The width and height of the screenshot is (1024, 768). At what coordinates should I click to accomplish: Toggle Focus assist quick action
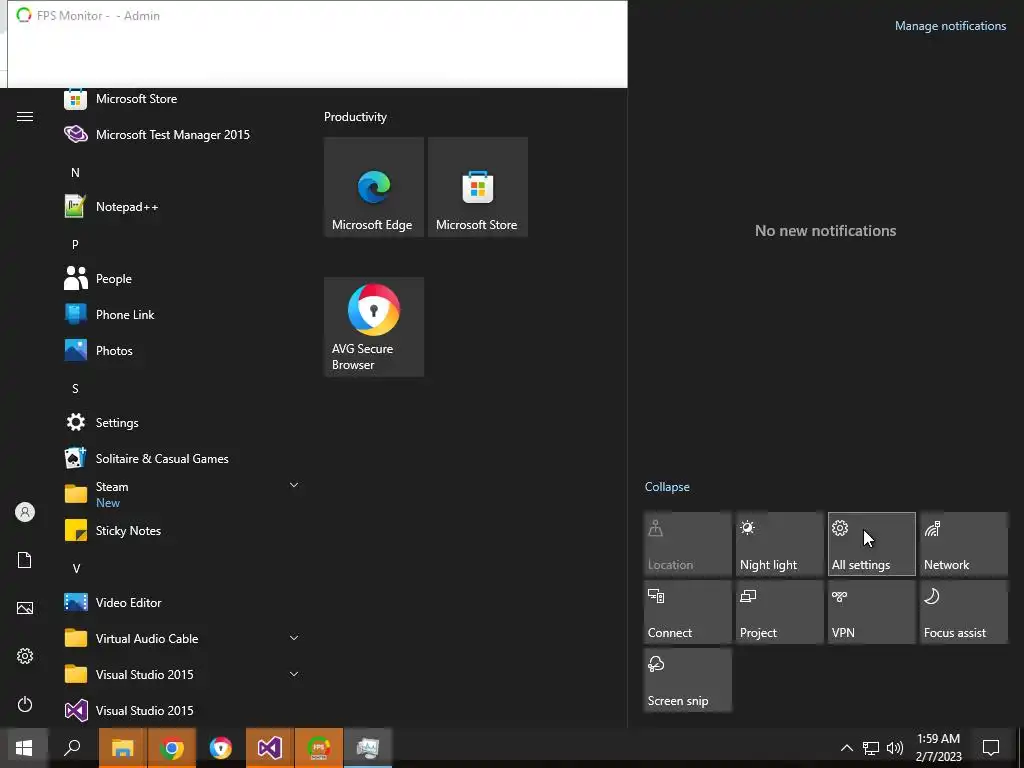pyautogui.click(x=964, y=612)
